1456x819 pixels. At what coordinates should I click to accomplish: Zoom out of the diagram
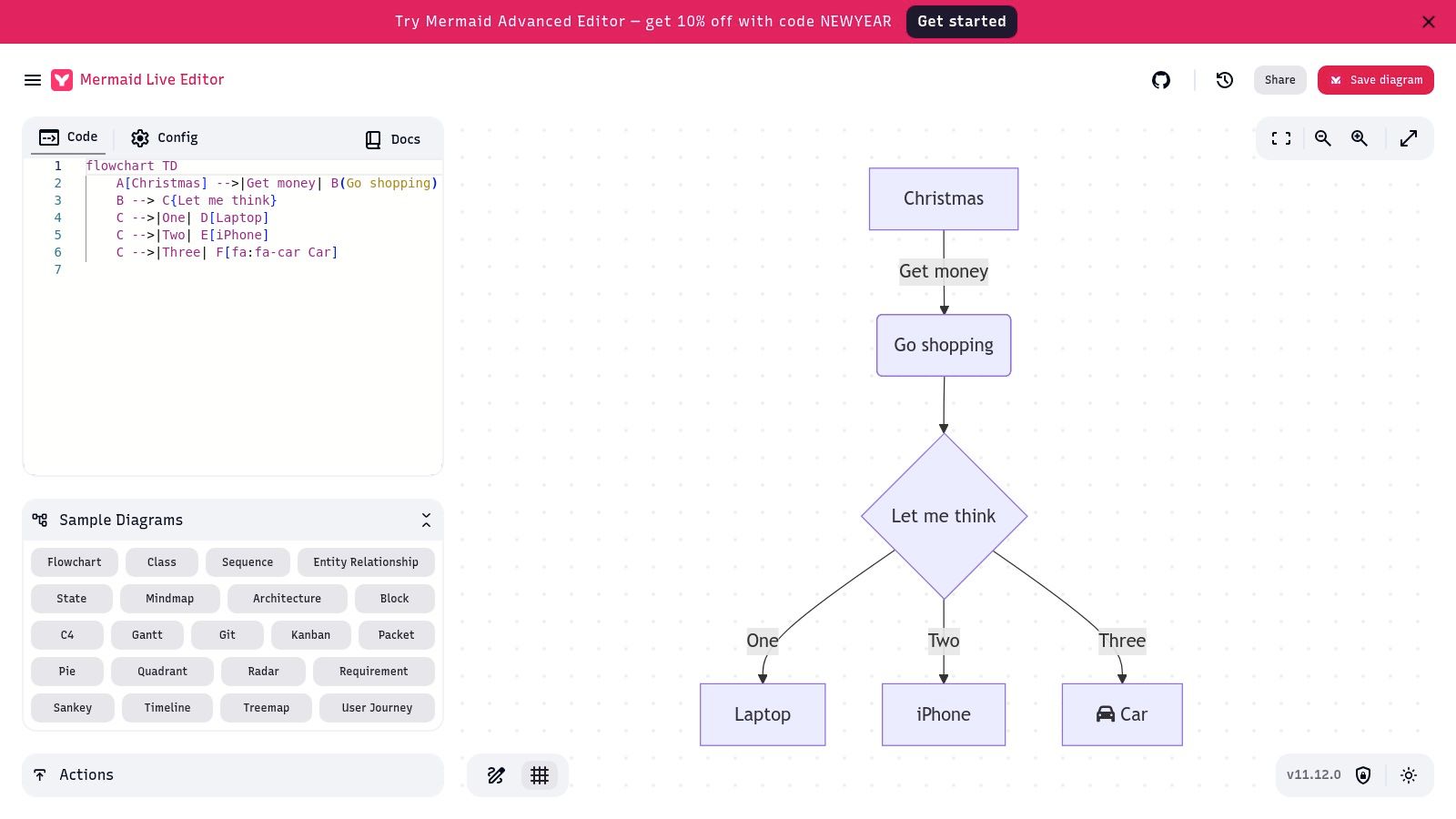pos(1323,138)
